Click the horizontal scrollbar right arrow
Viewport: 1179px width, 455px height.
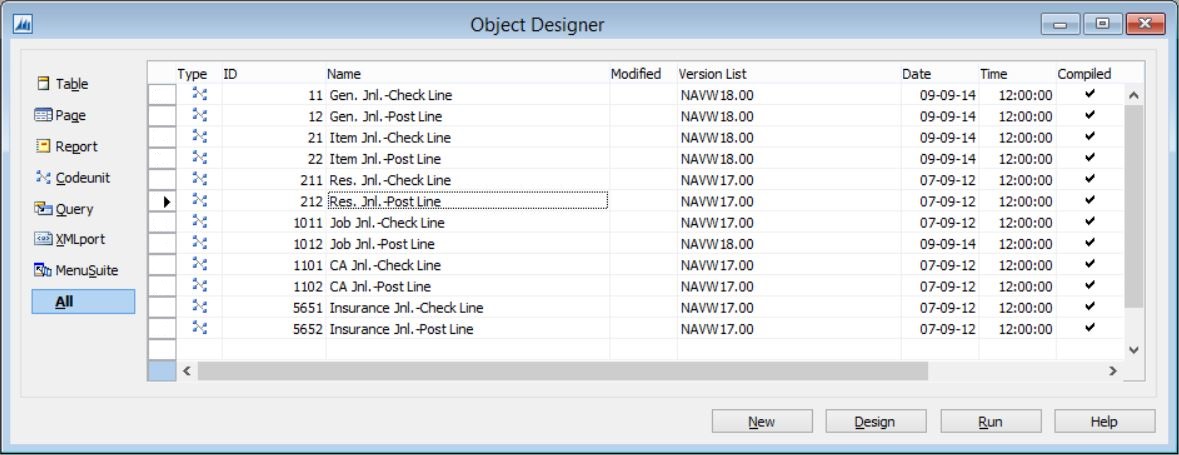[x=1113, y=371]
